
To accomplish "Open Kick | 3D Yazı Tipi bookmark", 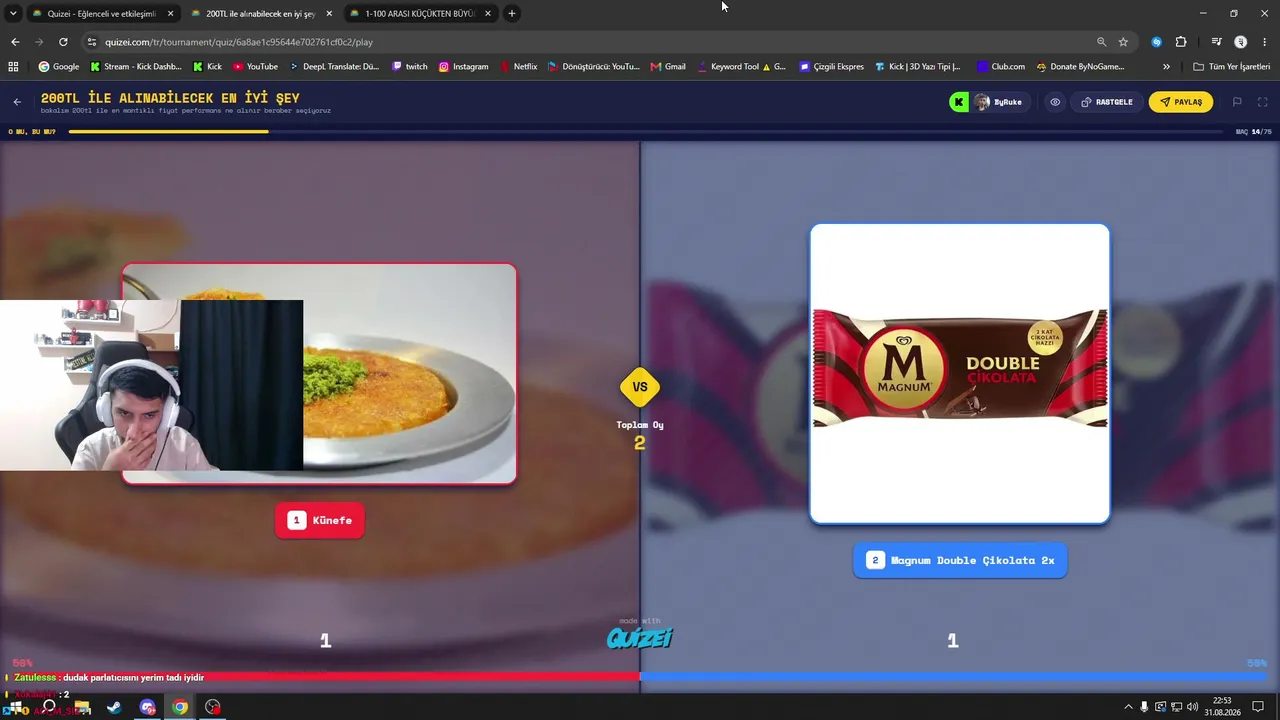I will click(x=917, y=67).
